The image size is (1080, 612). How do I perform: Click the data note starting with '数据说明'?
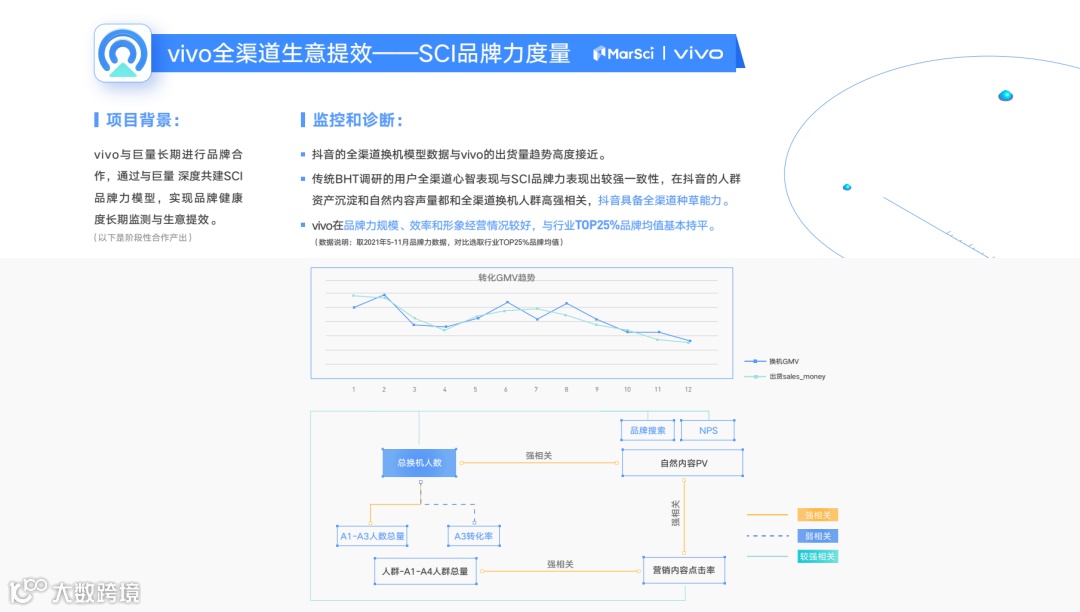[439, 242]
